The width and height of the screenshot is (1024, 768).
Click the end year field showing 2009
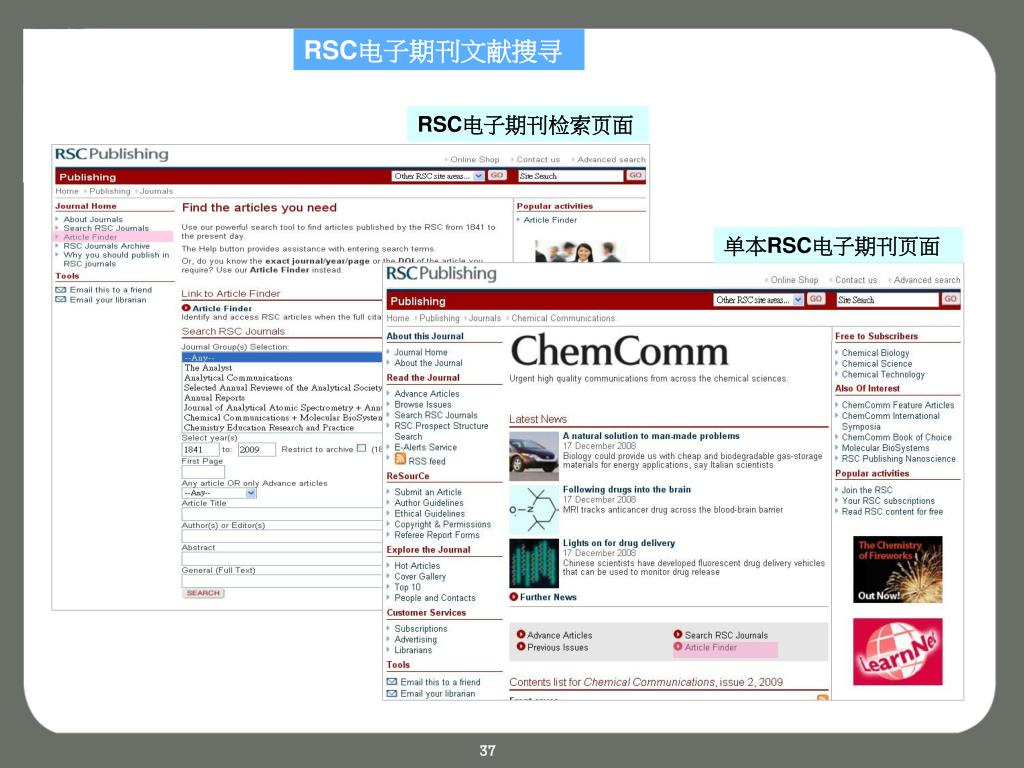click(255, 449)
